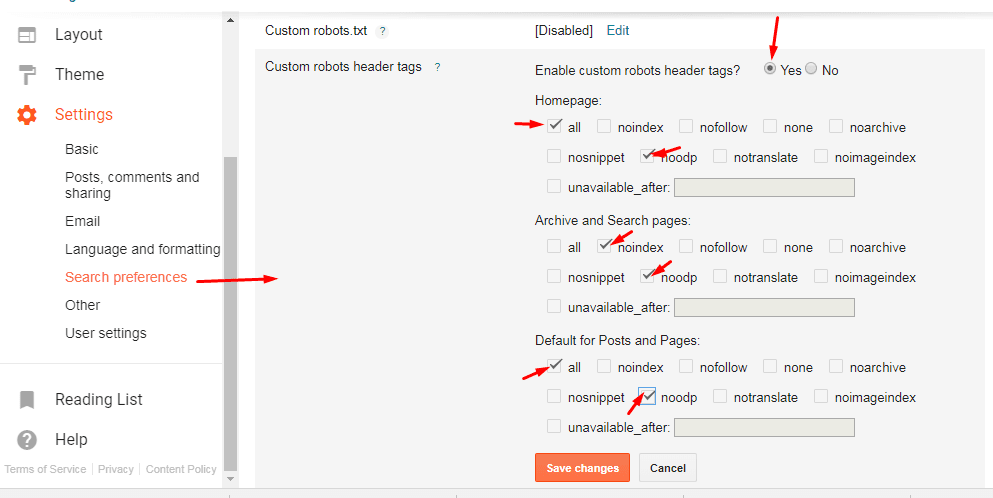Screen dimensions: 993x498
Task: Click Edit link for Custom robots.txt
Action: (x=618, y=31)
